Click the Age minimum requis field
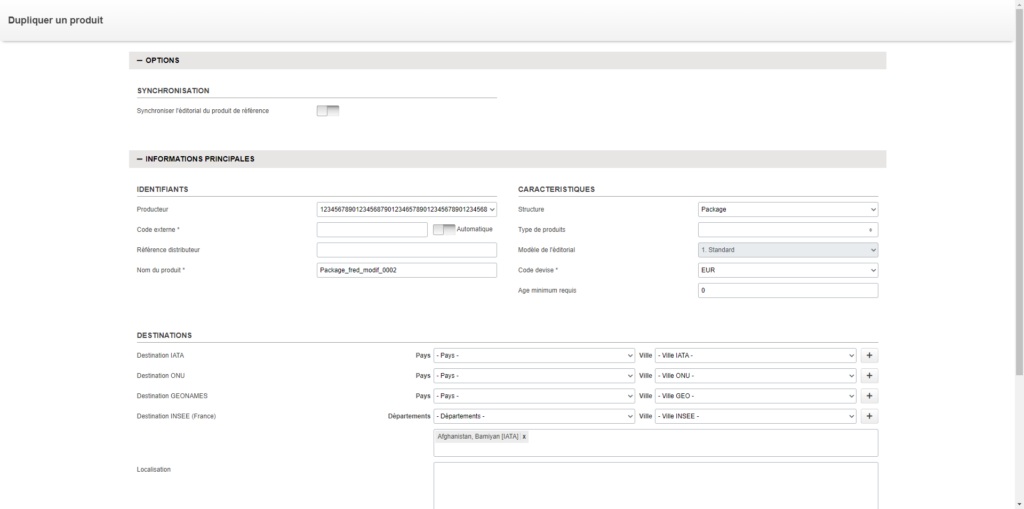This screenshot has height=509, width=1024. [787, 291]
